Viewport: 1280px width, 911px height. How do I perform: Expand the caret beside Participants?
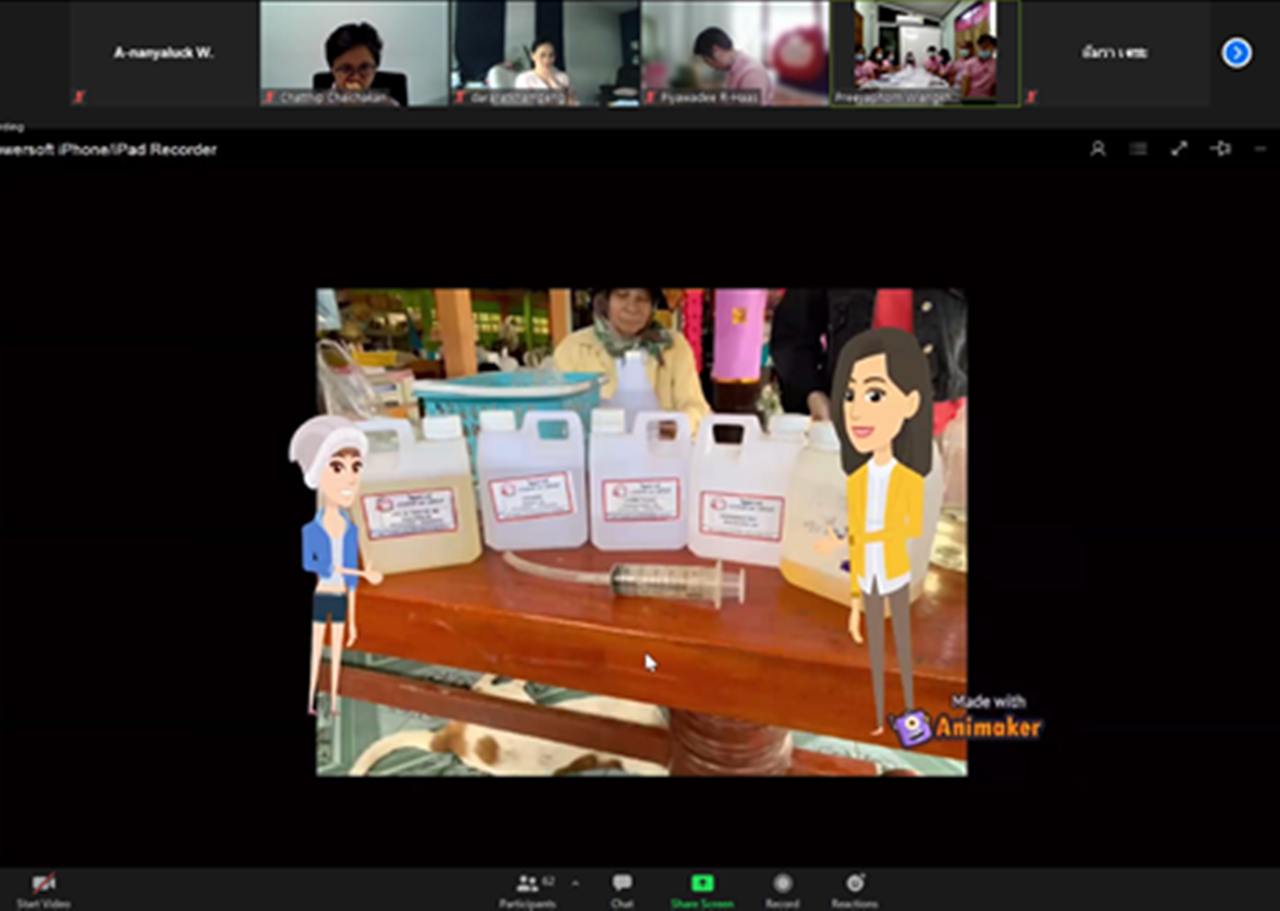pyautogui.click(x=575, y=883)
